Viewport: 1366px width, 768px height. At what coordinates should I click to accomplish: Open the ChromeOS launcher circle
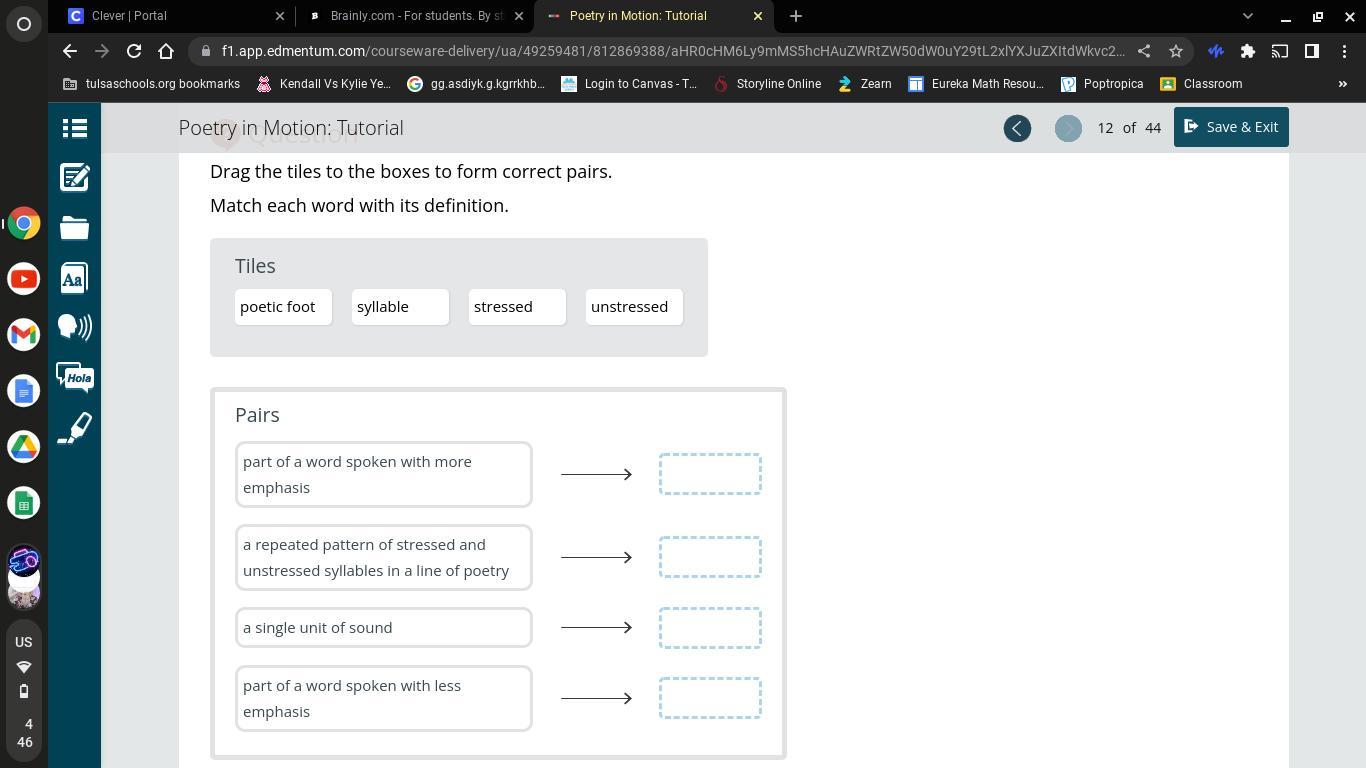point(24,24)
